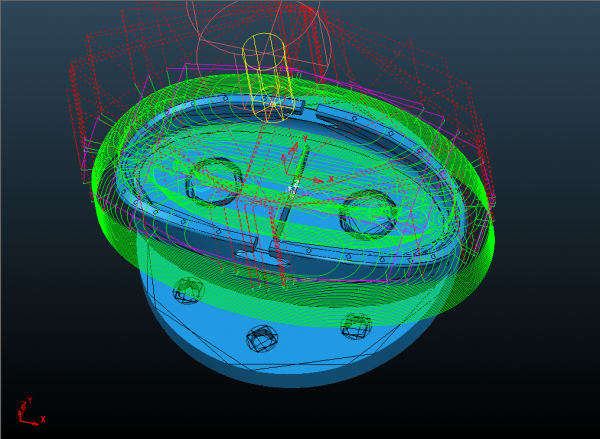Click the view axis triad in the corner

[31, 411]
